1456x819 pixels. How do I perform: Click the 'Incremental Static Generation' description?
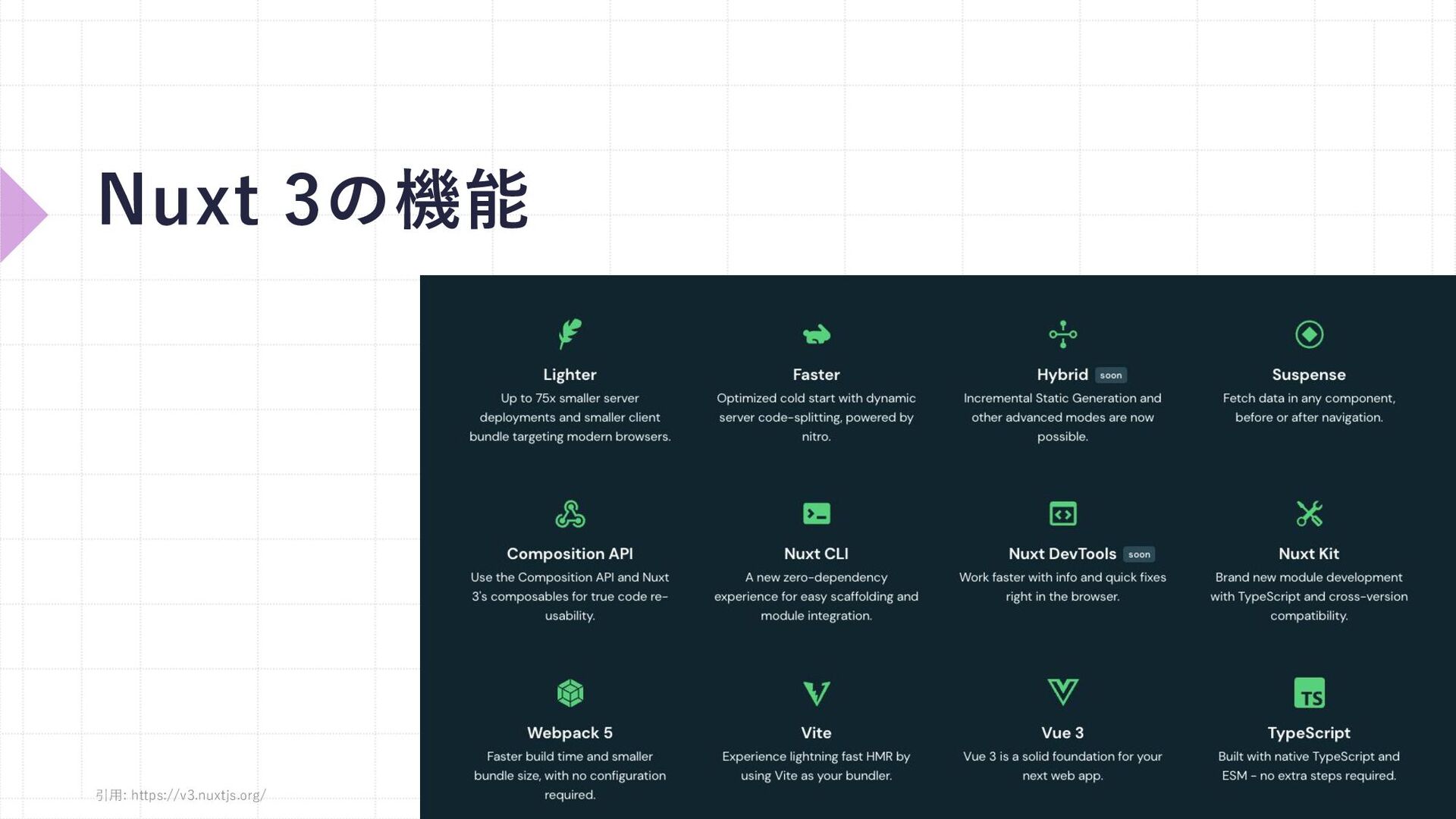[1062, 417]
